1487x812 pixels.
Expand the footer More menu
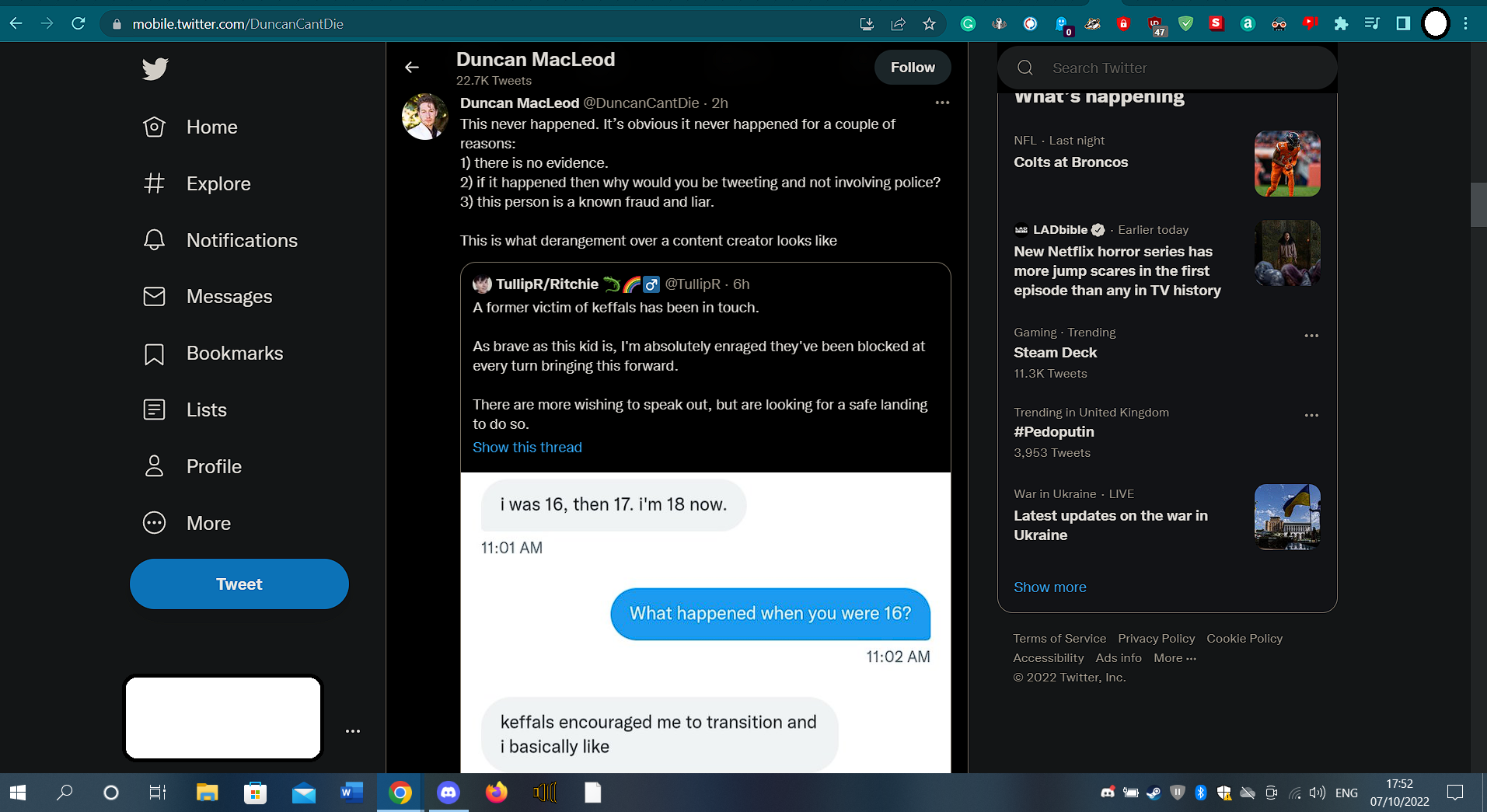pos(1175,658)
